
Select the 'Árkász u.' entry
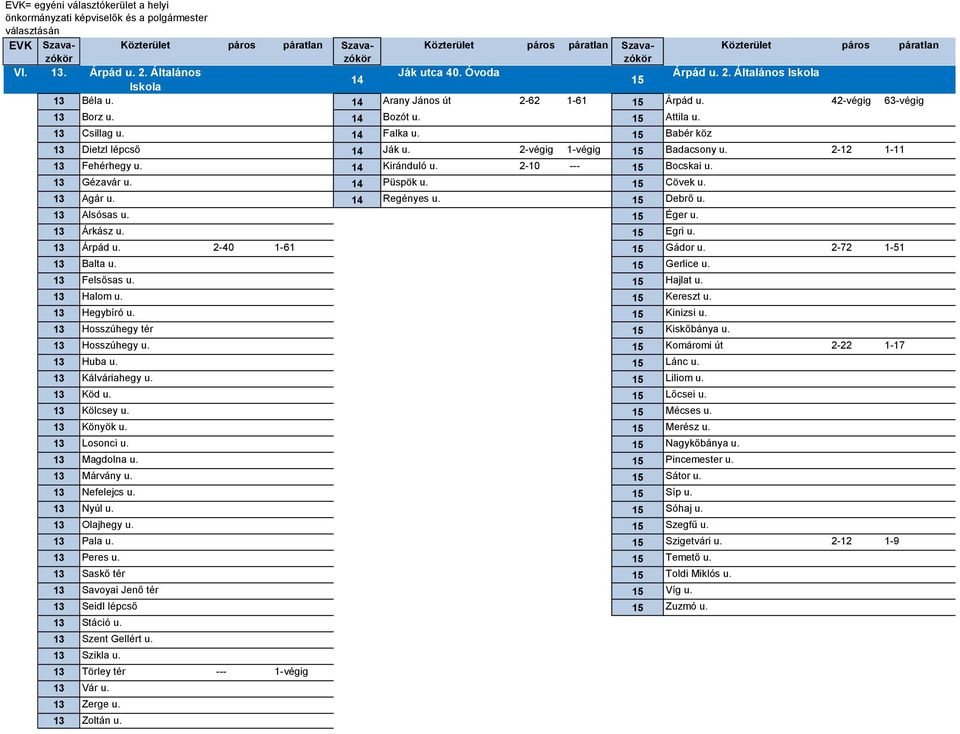pos(103,231)
